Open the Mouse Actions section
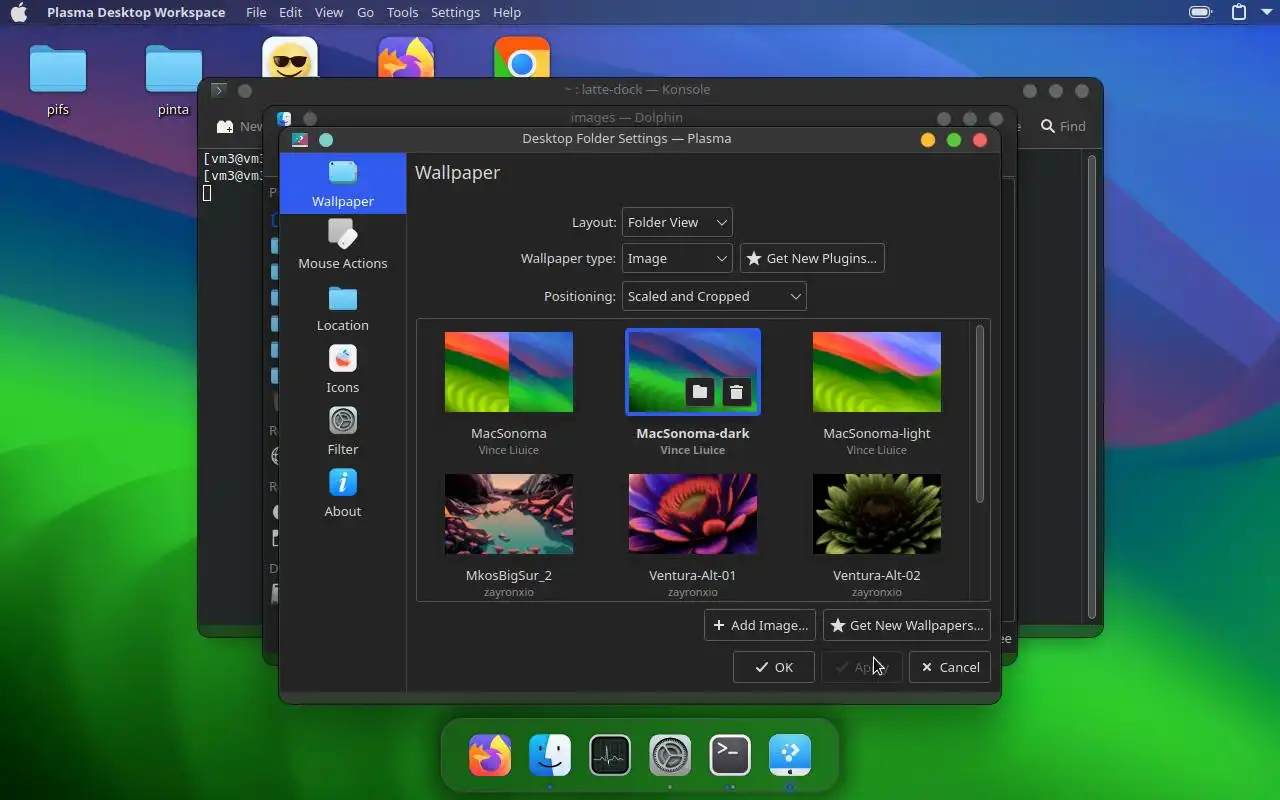The image size is (1280, 800). (343, 246)
